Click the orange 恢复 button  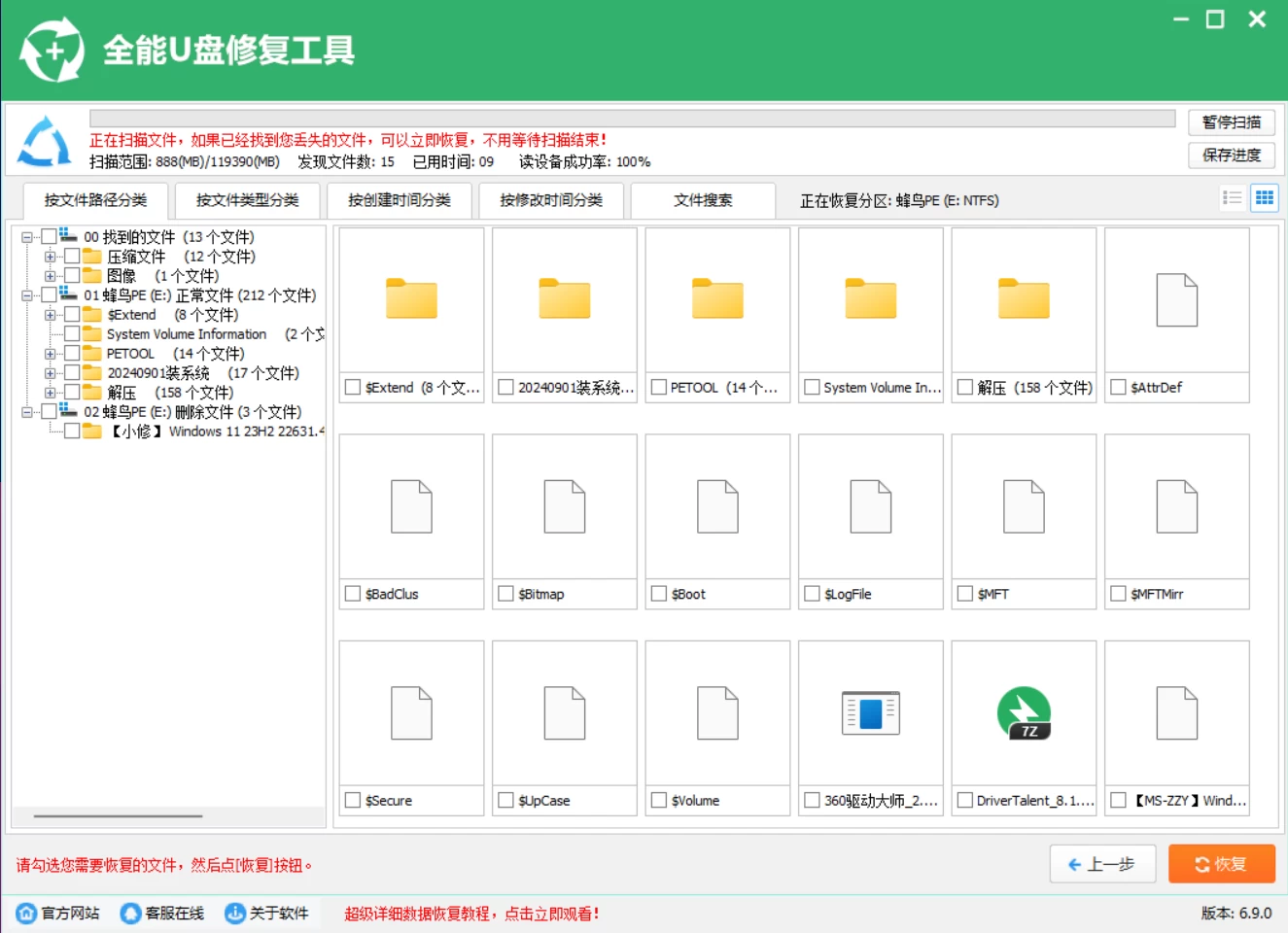coord(1222,864)
